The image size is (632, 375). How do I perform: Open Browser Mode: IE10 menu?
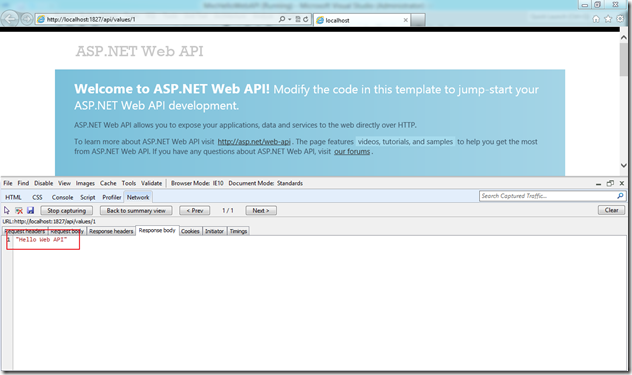click(x=197, y=183)
